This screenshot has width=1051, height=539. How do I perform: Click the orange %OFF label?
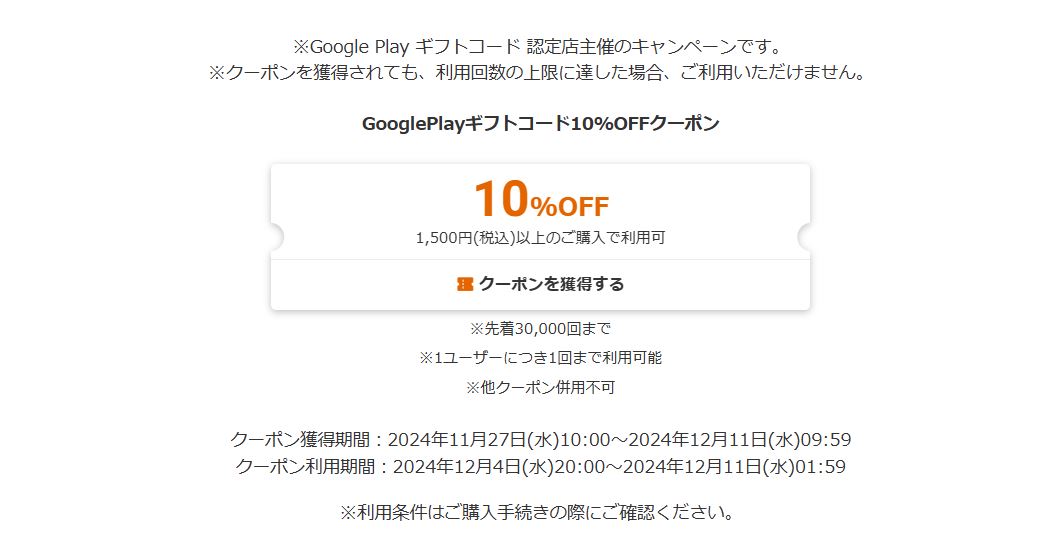(x=569, y=206)
